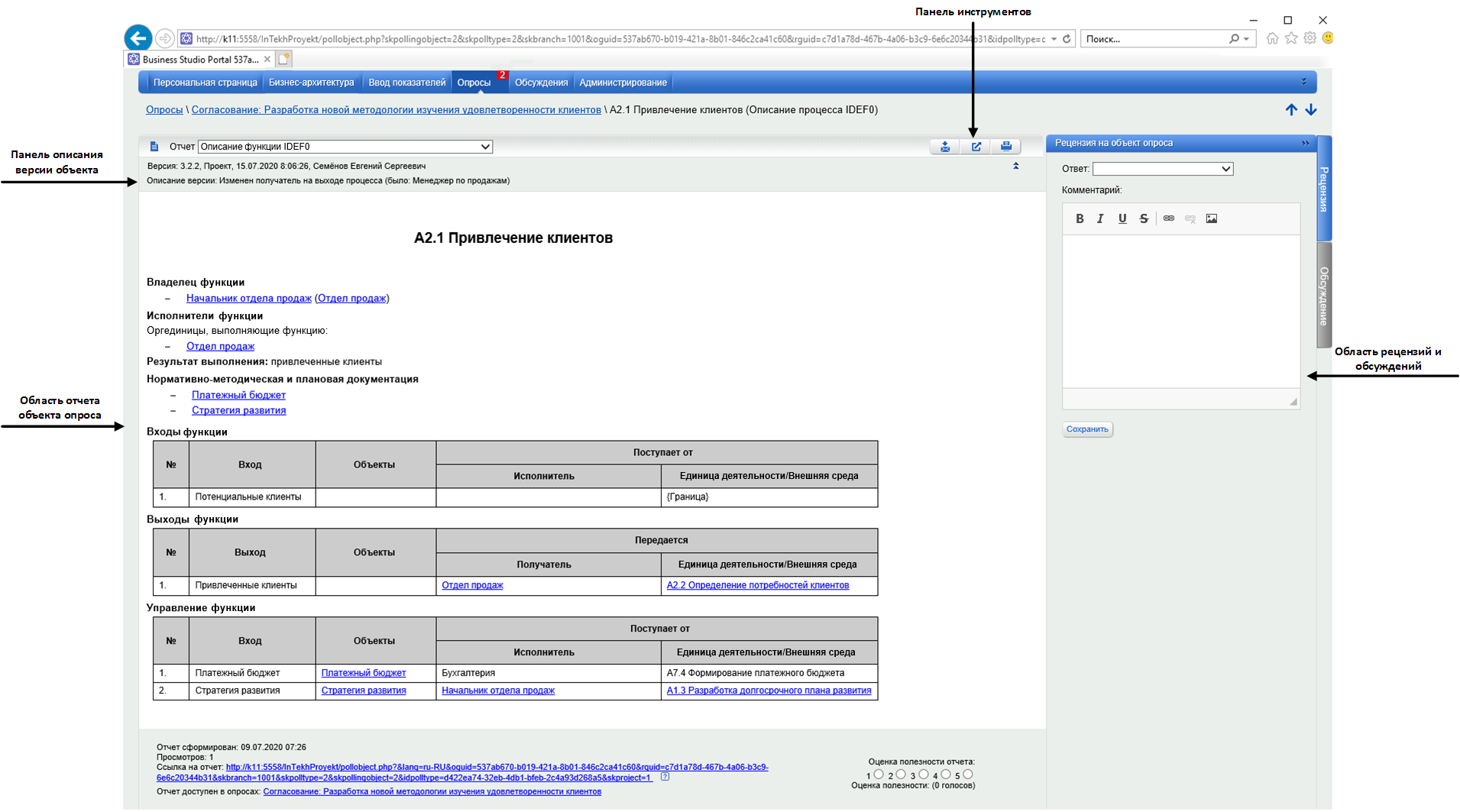Image resolution: width=1460 pixels, height=812 pixels.
Task: Click the mail download icon in report toolbar
Action: tap(945, 147)
